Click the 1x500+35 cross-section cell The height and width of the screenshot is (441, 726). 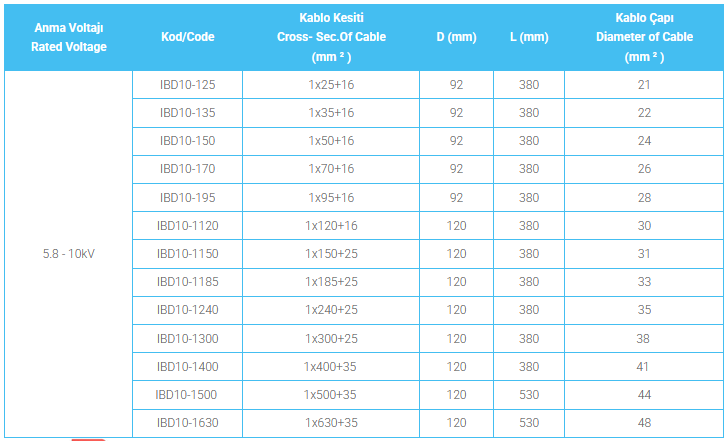tap(331, 395)
